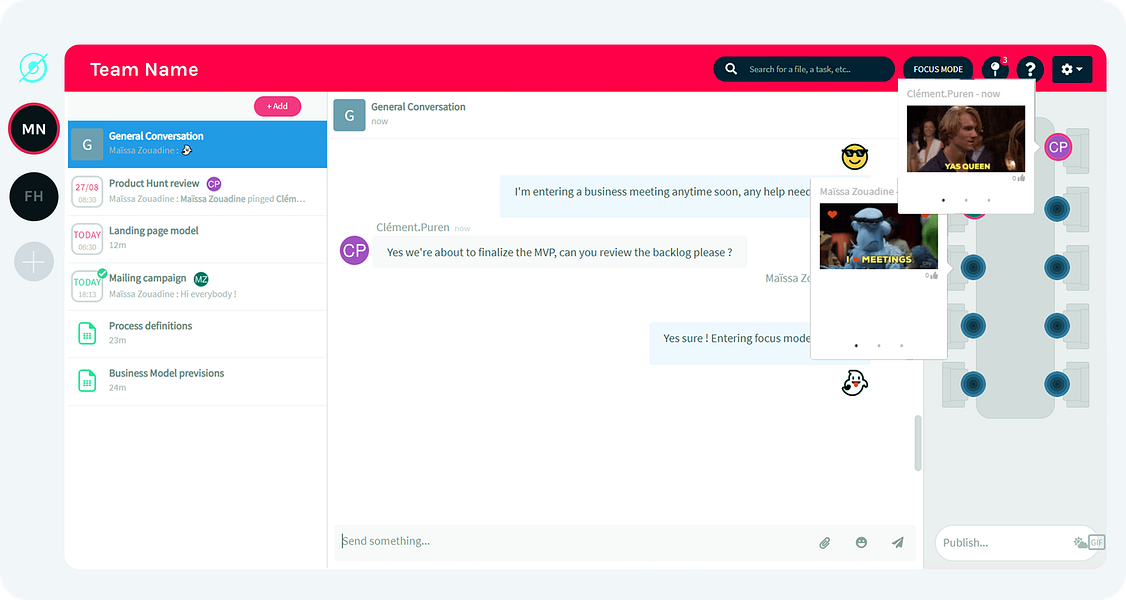Click the paper plane send icon
This screenshot has width=1126, height=600.
tap(898, 543)
